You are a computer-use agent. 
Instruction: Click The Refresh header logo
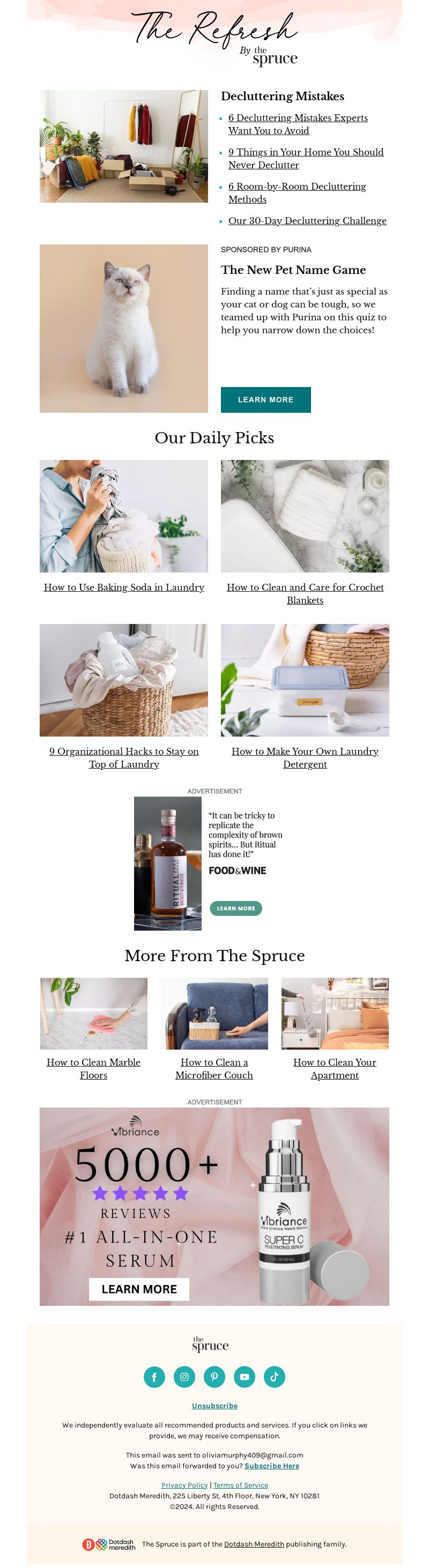click(215, 36)
